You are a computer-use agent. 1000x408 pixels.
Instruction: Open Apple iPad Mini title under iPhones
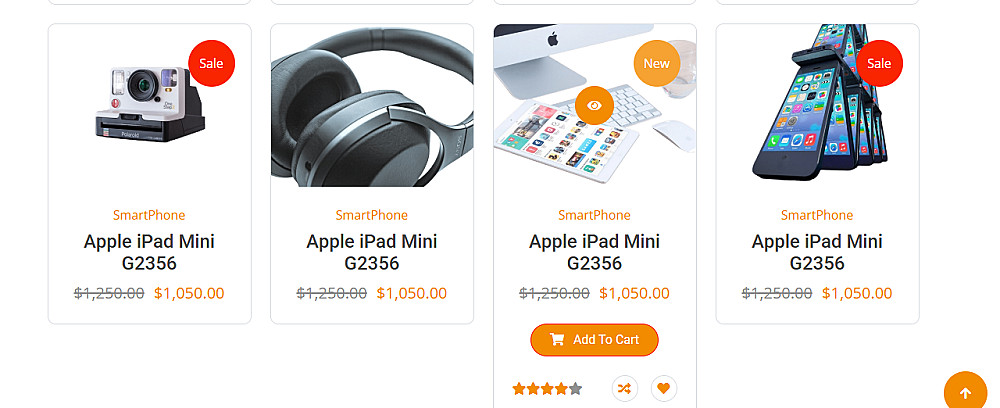pos(817,252)
